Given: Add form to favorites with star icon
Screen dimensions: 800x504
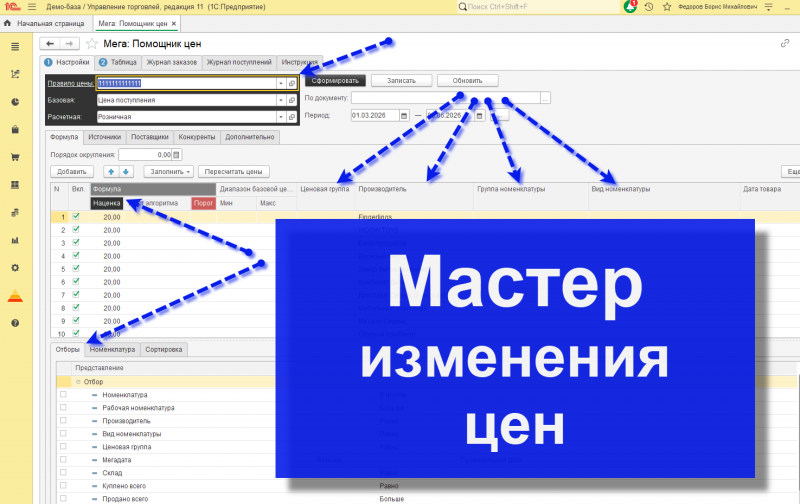Looking at the screenshot, I should pyautogui.click(x=92, y=44).
